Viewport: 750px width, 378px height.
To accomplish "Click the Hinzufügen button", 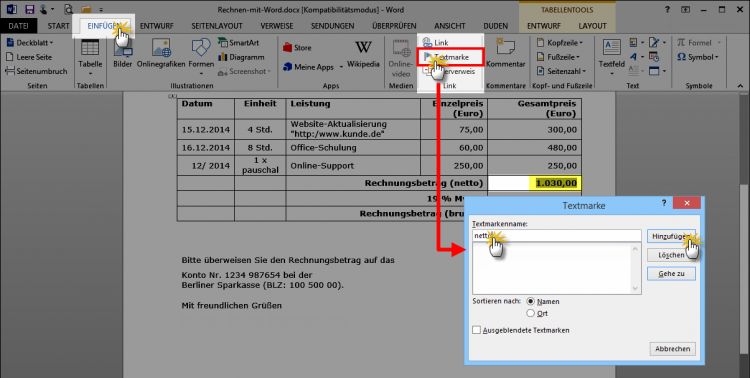I will coord(671,236).
